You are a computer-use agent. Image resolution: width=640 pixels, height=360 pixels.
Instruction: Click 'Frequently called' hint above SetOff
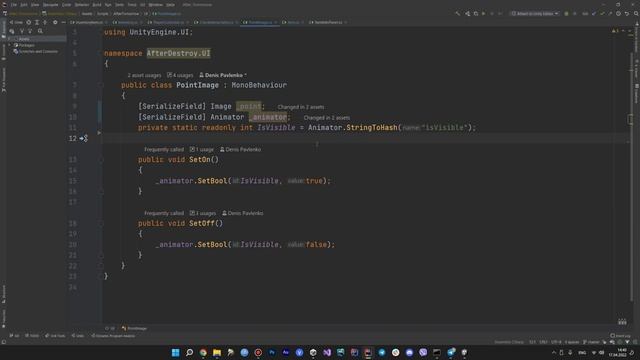[164, 213]
